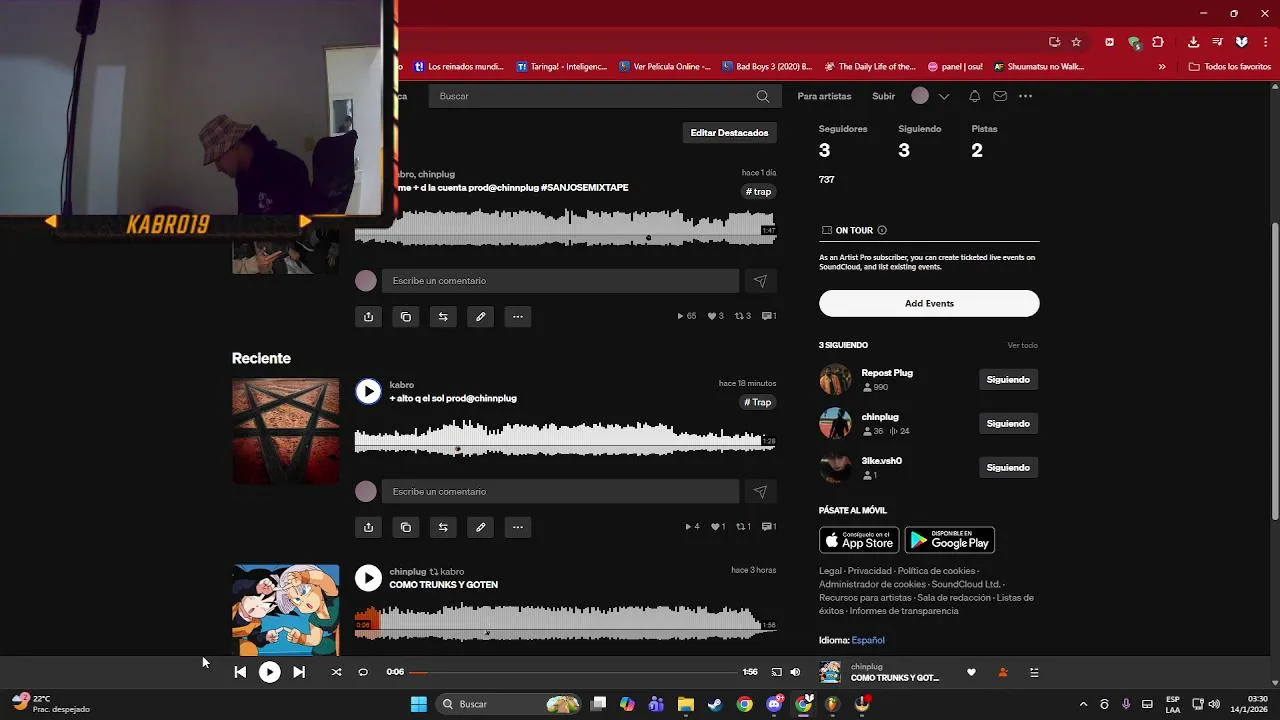Image resolution: width=1280 pixels, height=720 pixels.
Task: Click comment field under '+ alto q el sol'
Action: tap(560, 491)
